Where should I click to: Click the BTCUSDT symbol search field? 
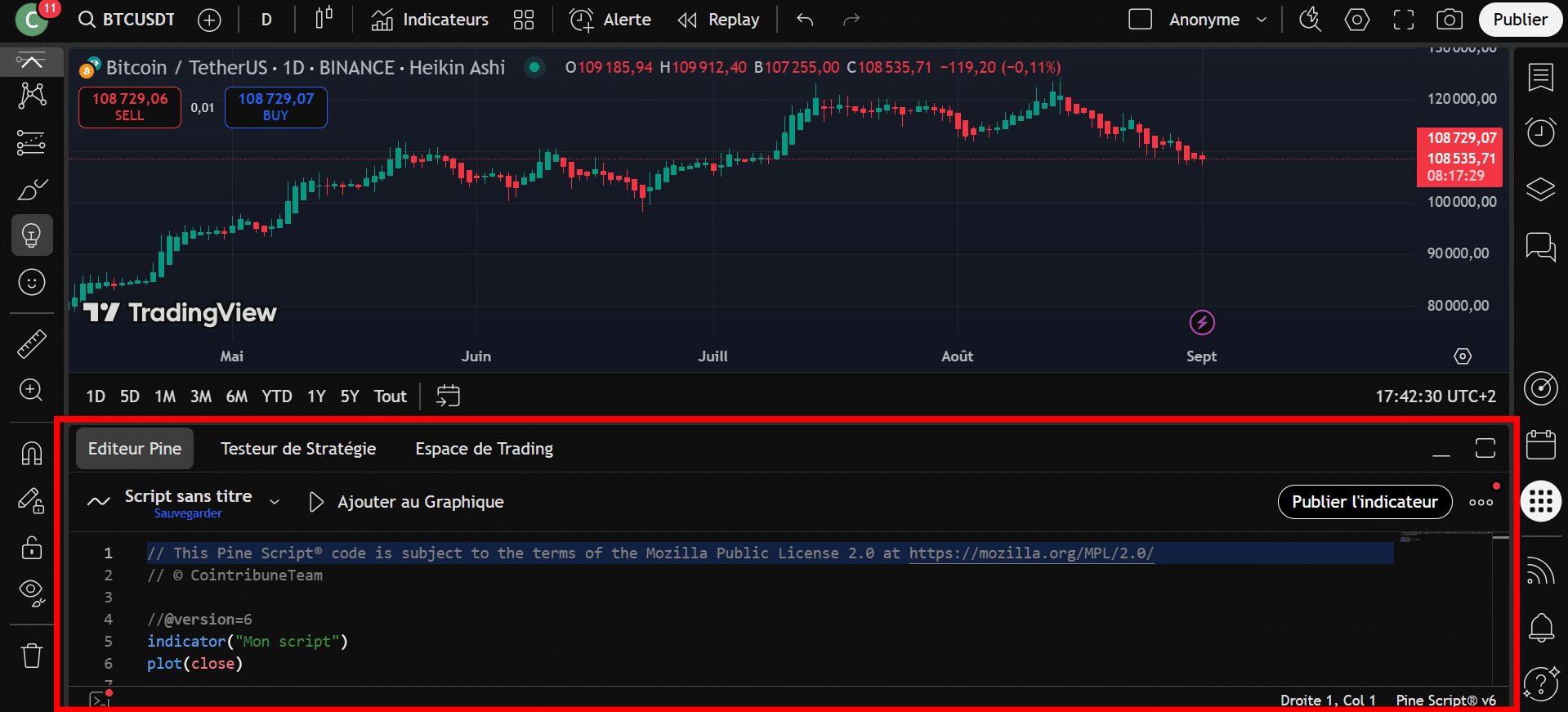pyautogui.click(x=127, y=20)
